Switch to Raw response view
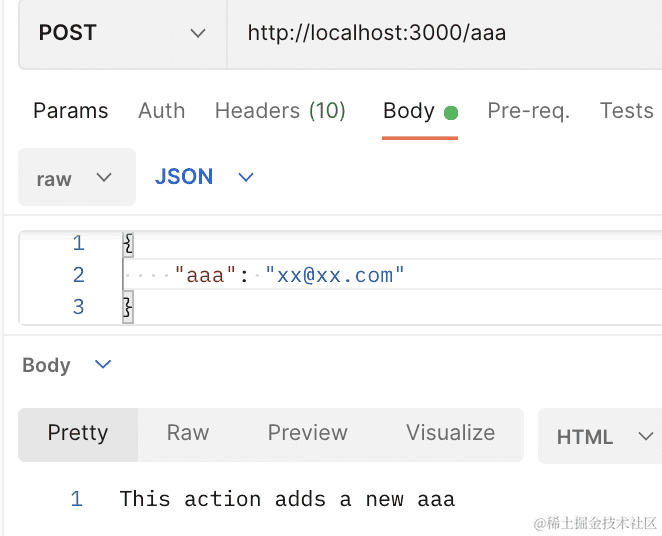Image resolution: width=662 pixels, height=536 pixels. (188, 433)
